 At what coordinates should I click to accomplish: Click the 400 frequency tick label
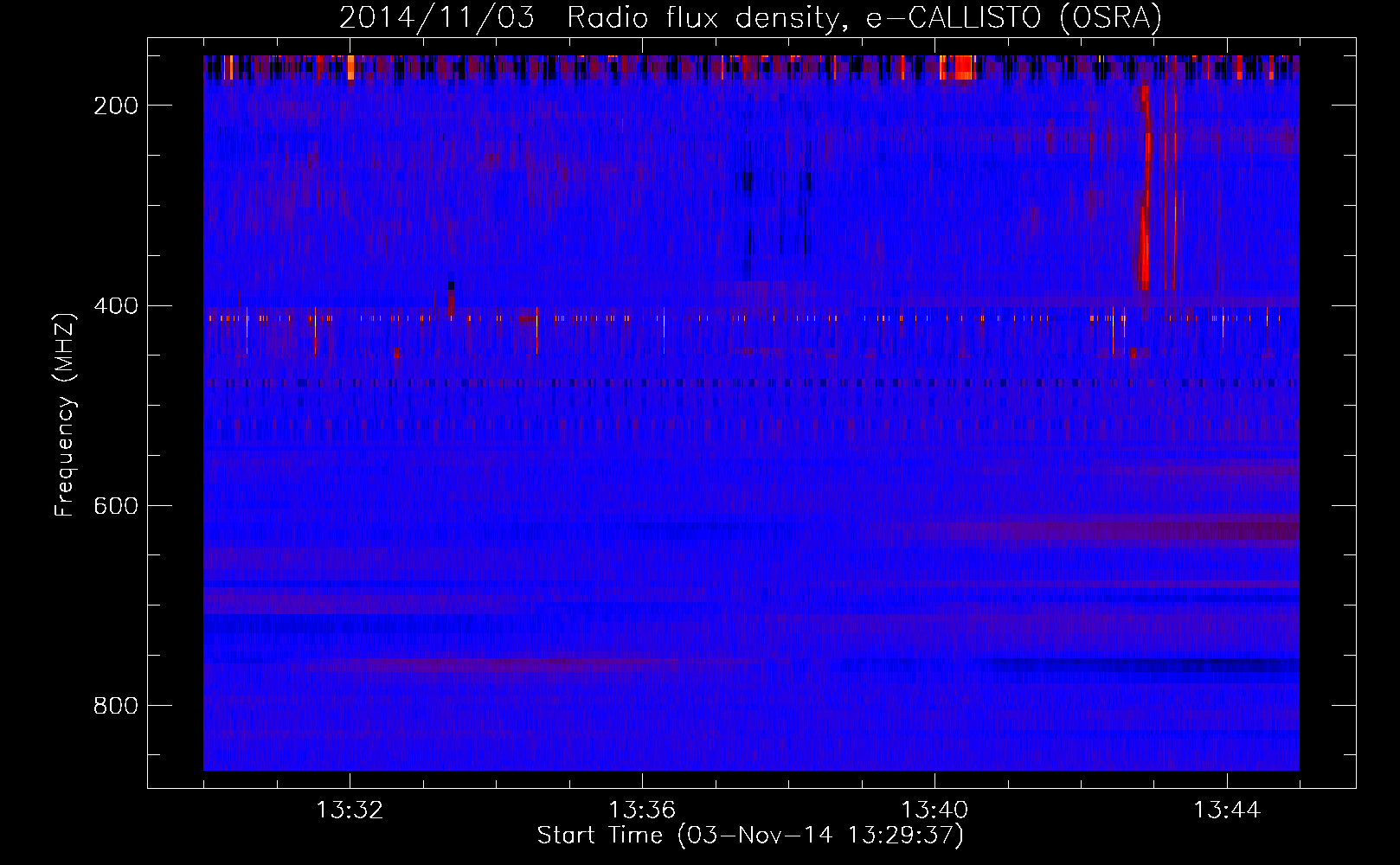[x=116, y=306]
